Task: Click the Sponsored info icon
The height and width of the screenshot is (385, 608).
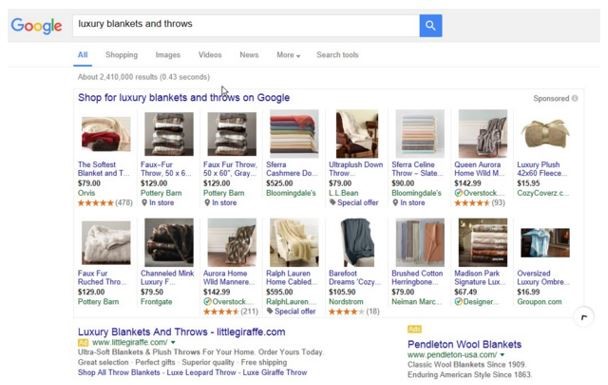Action: click(x=575, y=98)
